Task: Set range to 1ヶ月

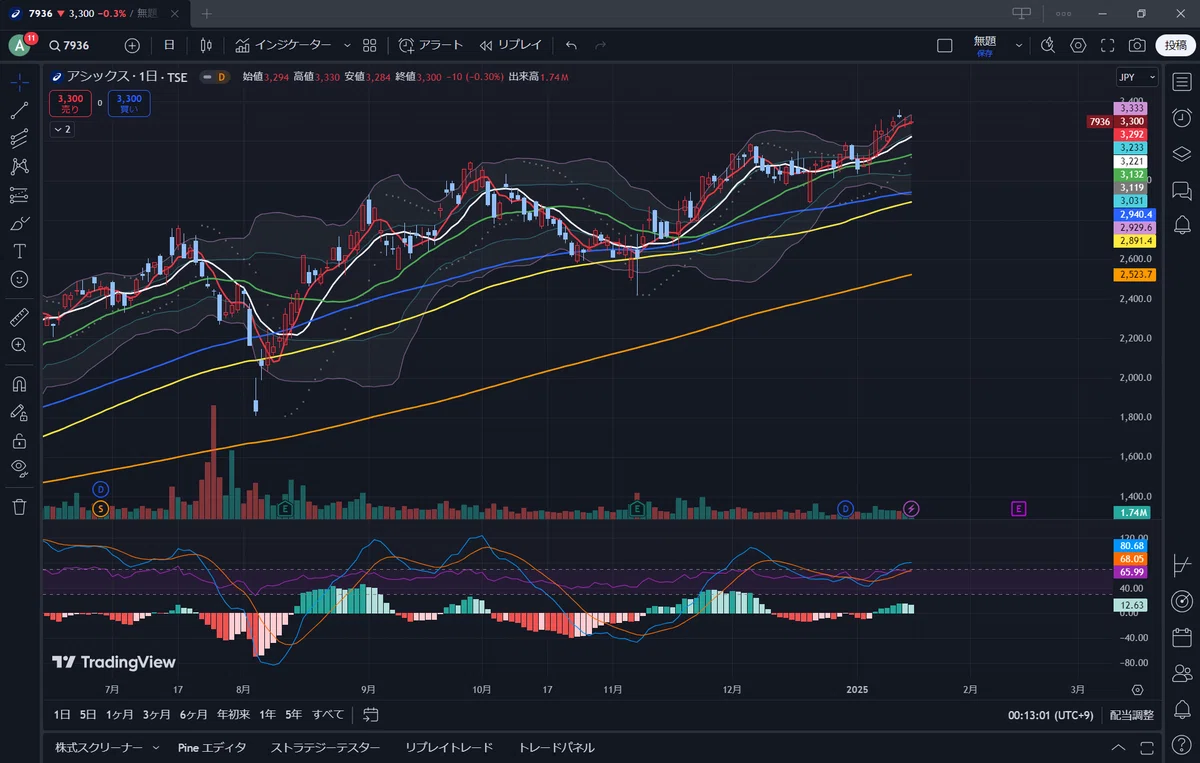Action: 120,715
